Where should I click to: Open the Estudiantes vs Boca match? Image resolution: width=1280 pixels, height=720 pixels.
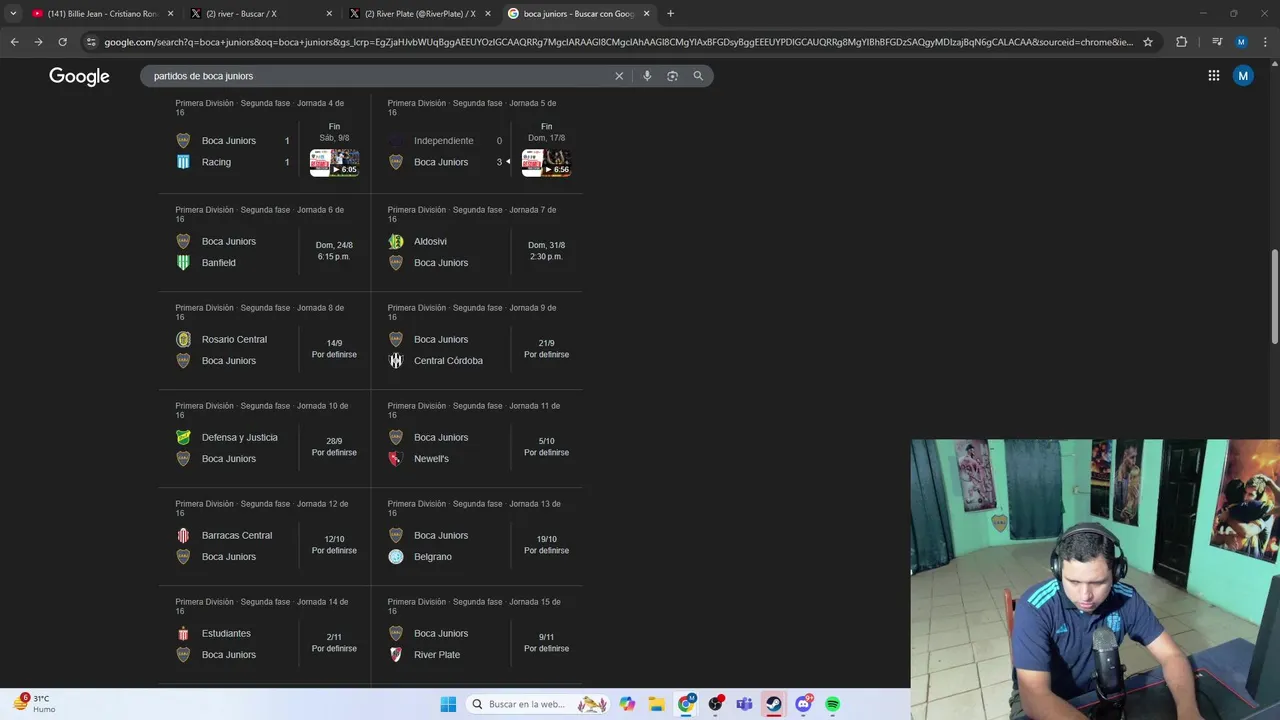[x=264, y=635]
